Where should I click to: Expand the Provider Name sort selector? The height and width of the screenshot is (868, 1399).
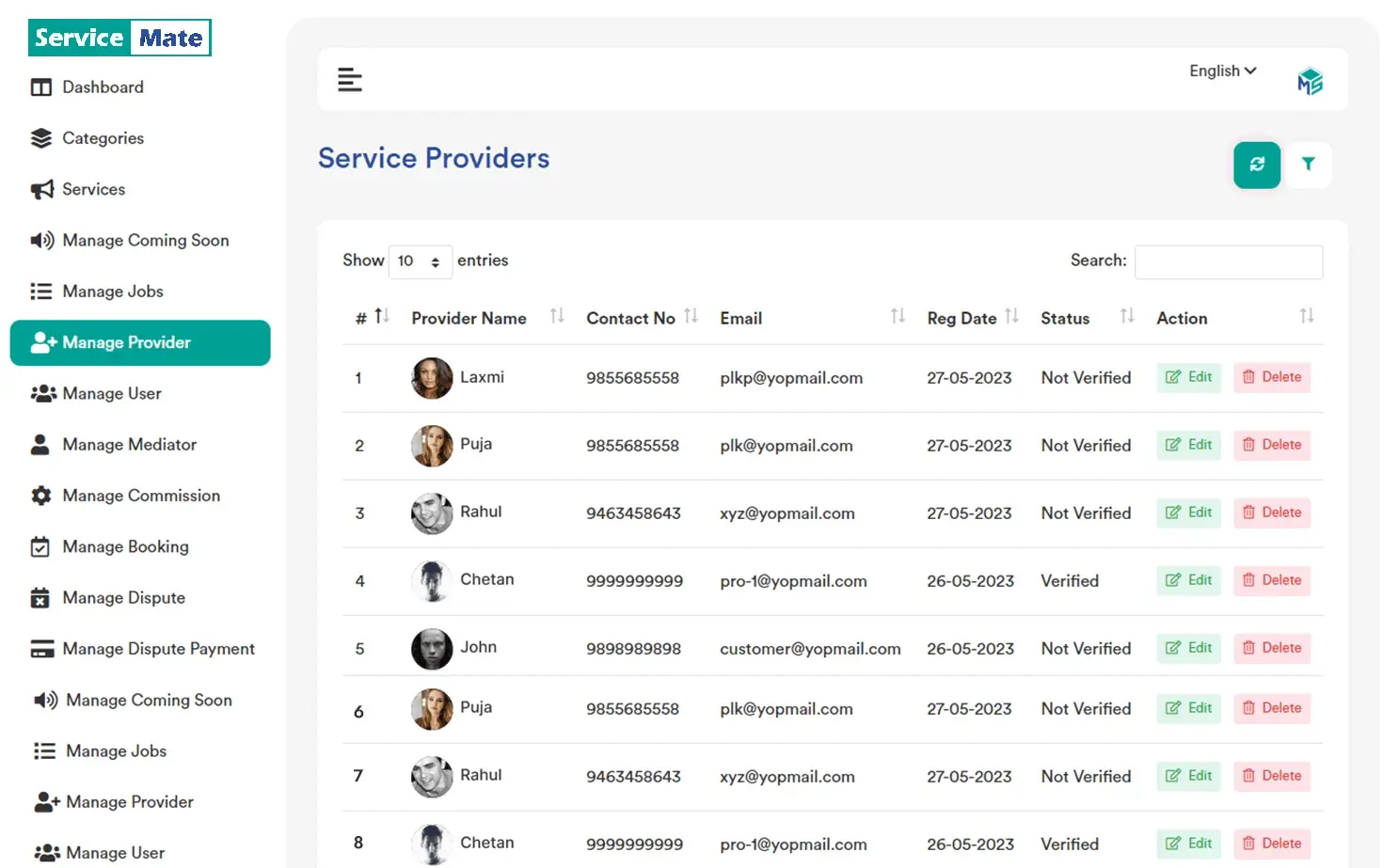(556, 317)
